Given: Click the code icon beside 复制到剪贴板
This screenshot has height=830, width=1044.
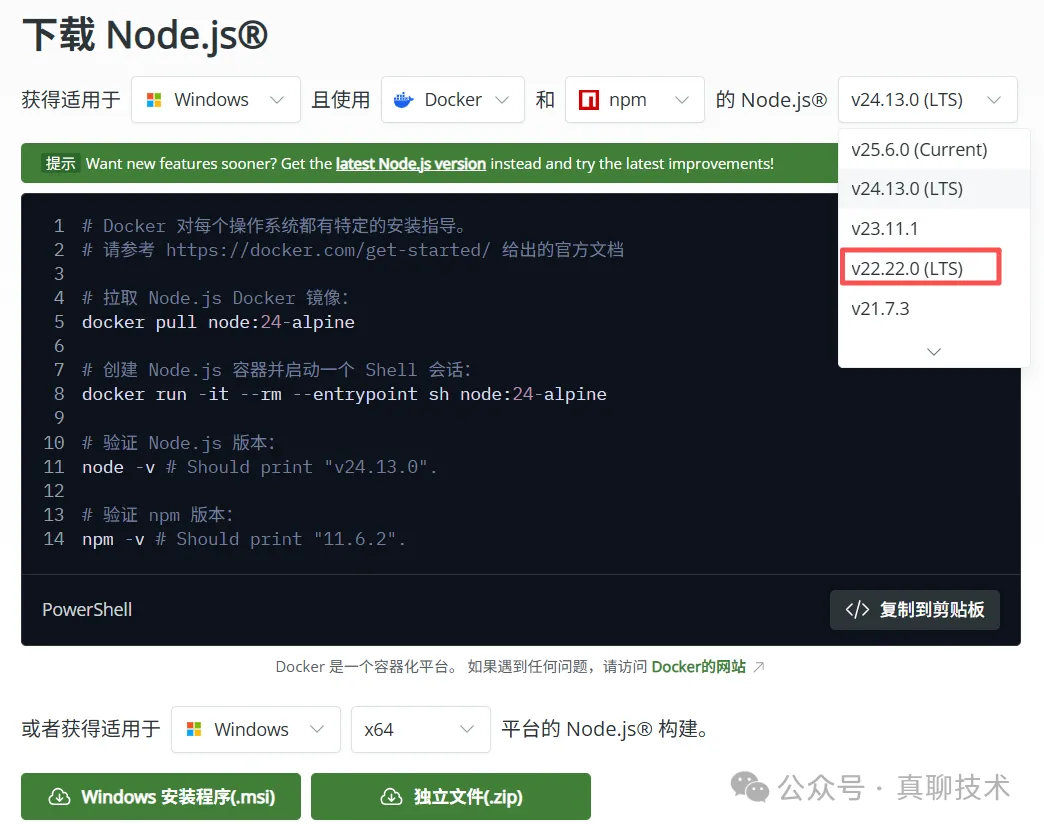Looking at the screenshot, I should click(x=857, y=610).
